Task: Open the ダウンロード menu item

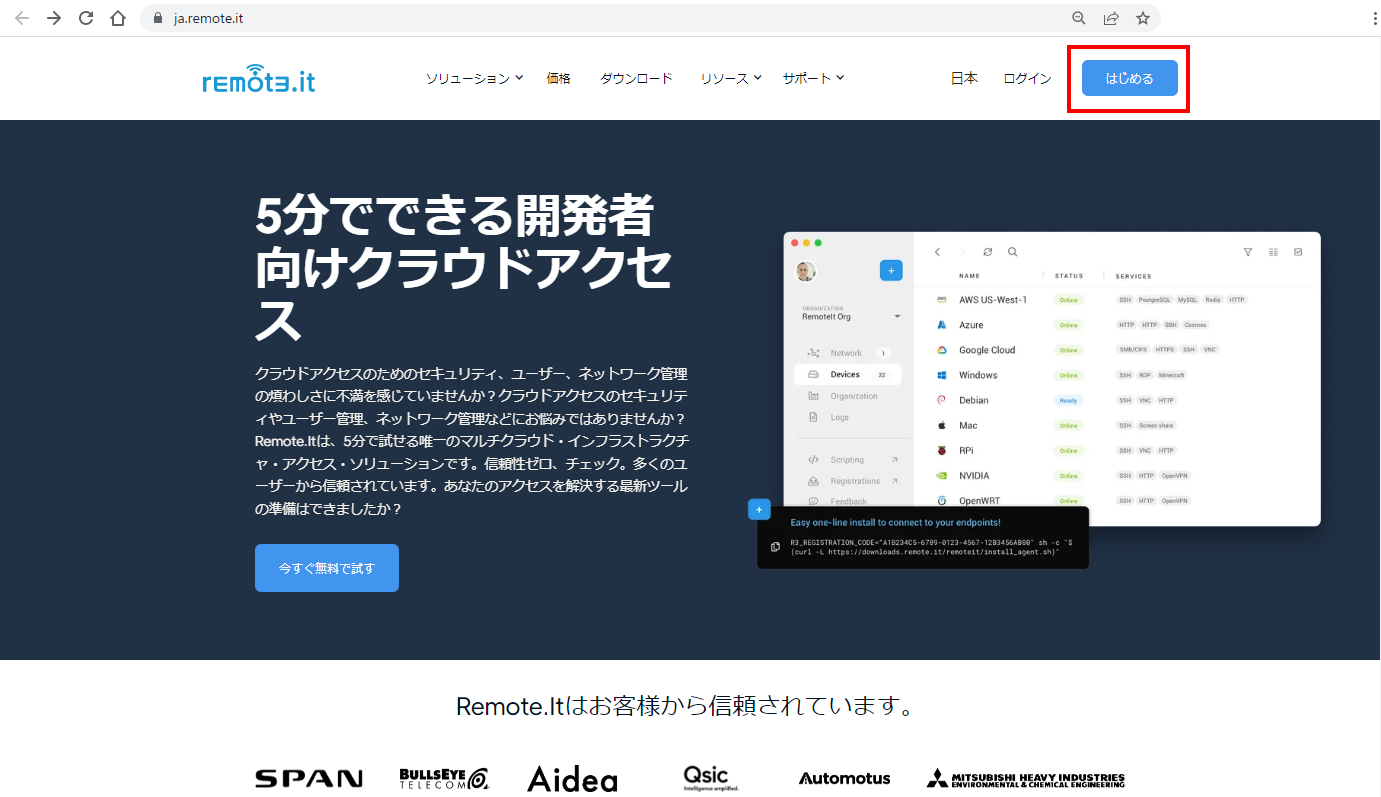Action: click(636, 78)
